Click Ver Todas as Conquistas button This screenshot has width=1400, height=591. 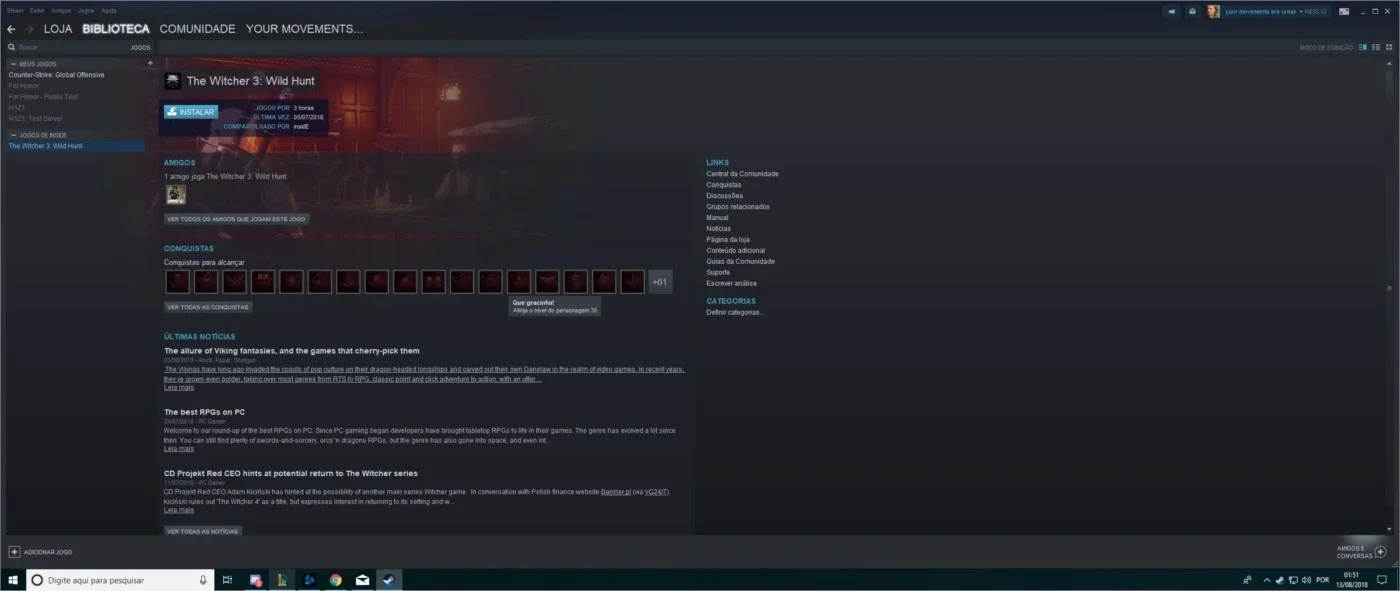[x=208, y=307]
